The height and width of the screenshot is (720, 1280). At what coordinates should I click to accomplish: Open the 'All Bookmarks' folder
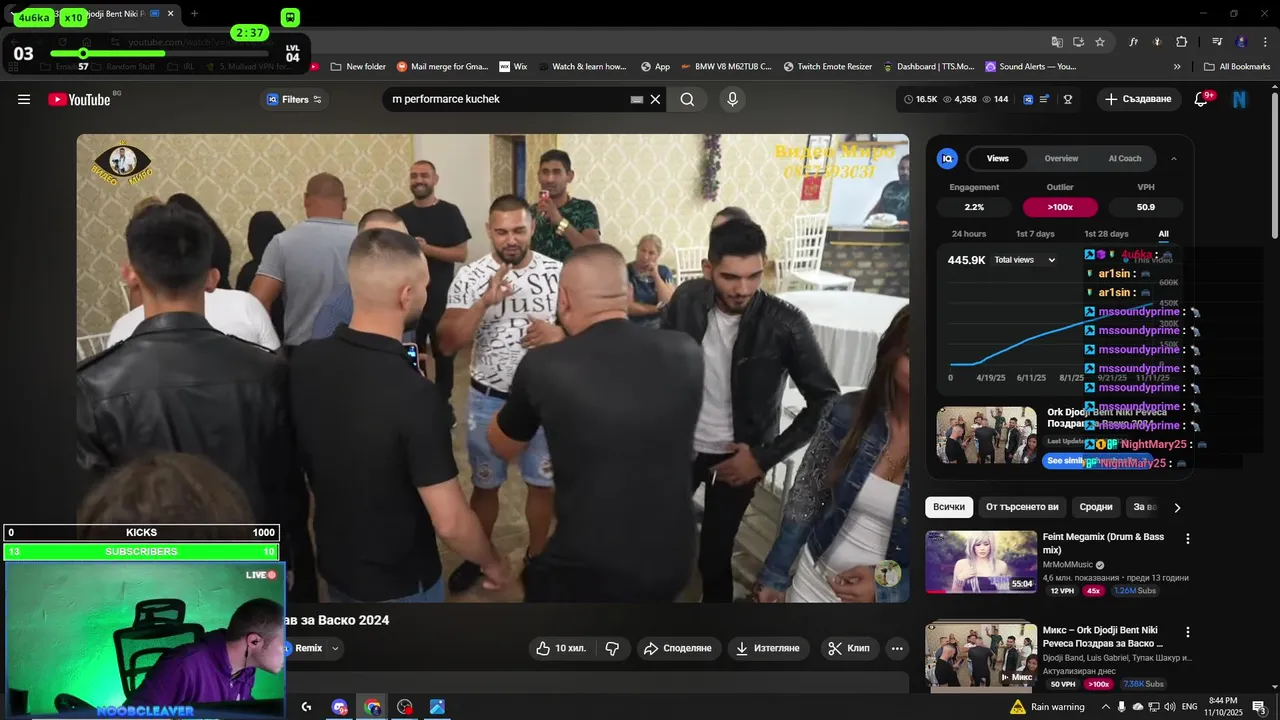pyautogui.click(x=1237, y=67)
